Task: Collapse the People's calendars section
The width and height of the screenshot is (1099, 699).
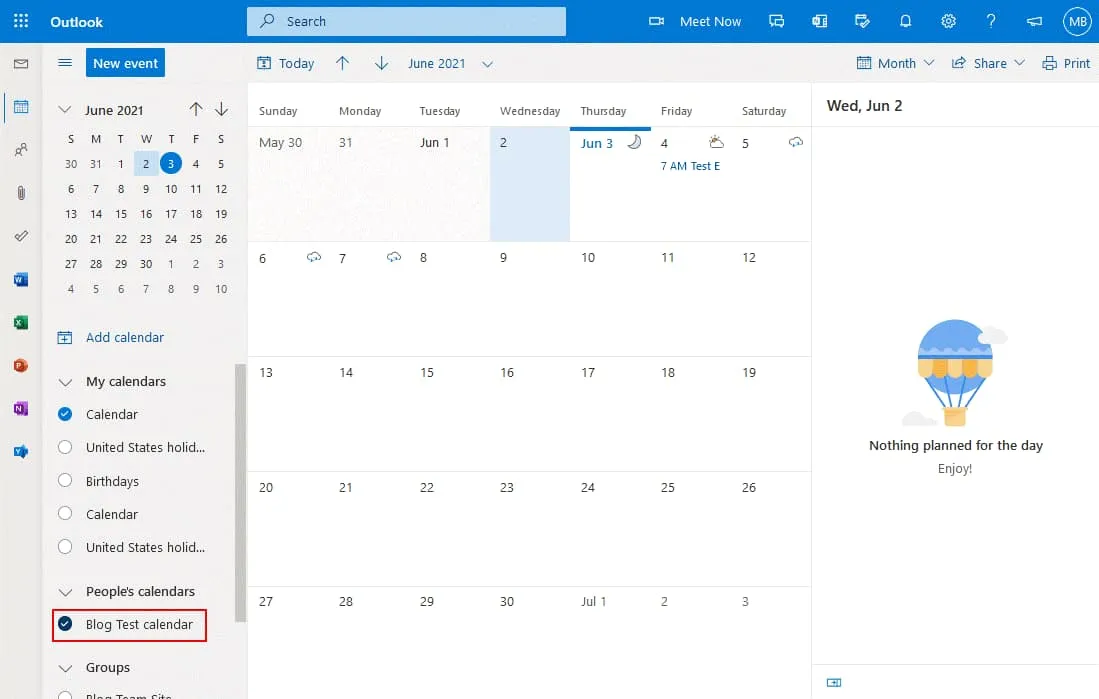Action: pyautogui.click(x=66, y=592)
